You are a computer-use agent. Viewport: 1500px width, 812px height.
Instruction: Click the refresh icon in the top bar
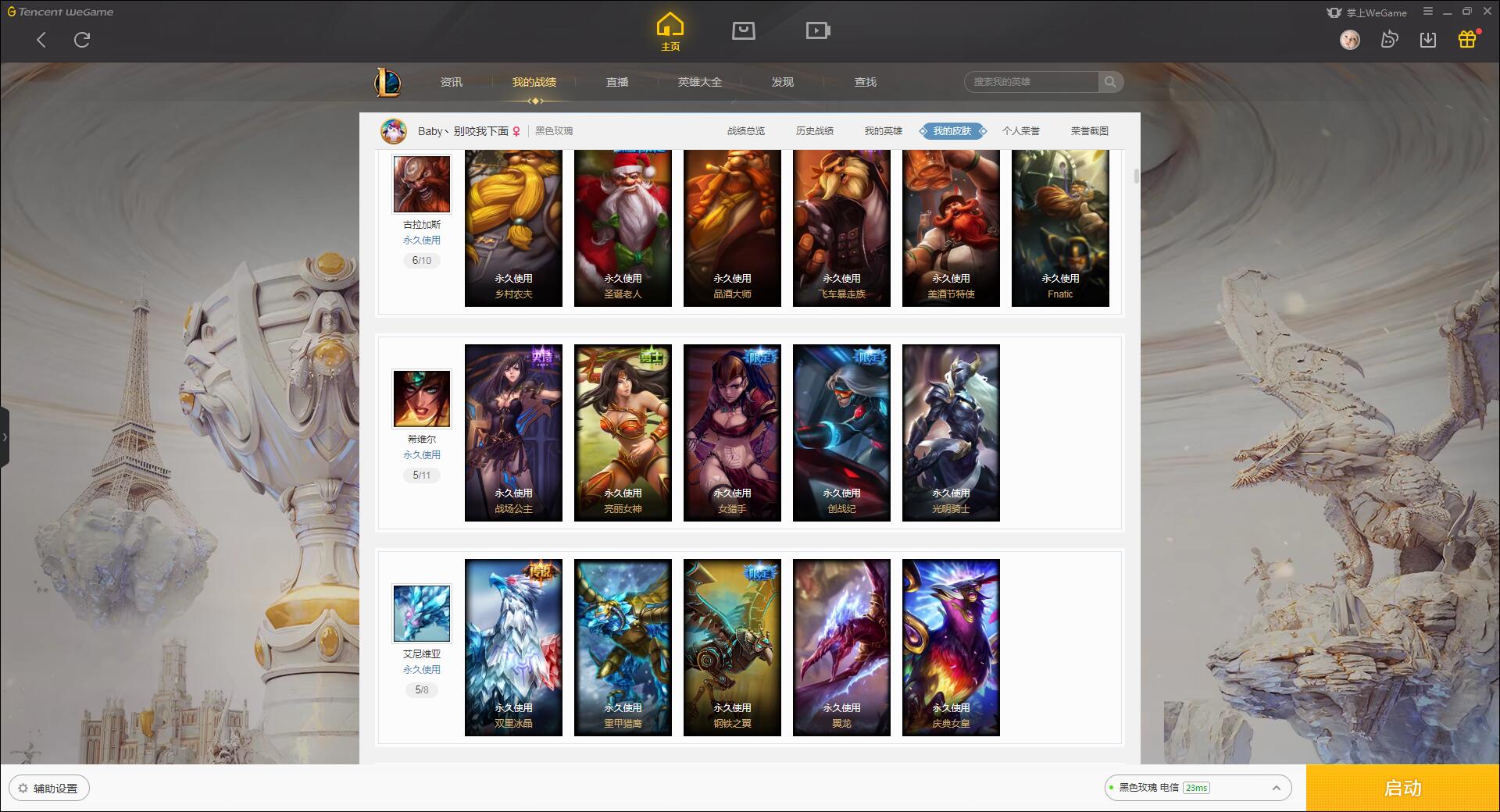coord(82,40)
